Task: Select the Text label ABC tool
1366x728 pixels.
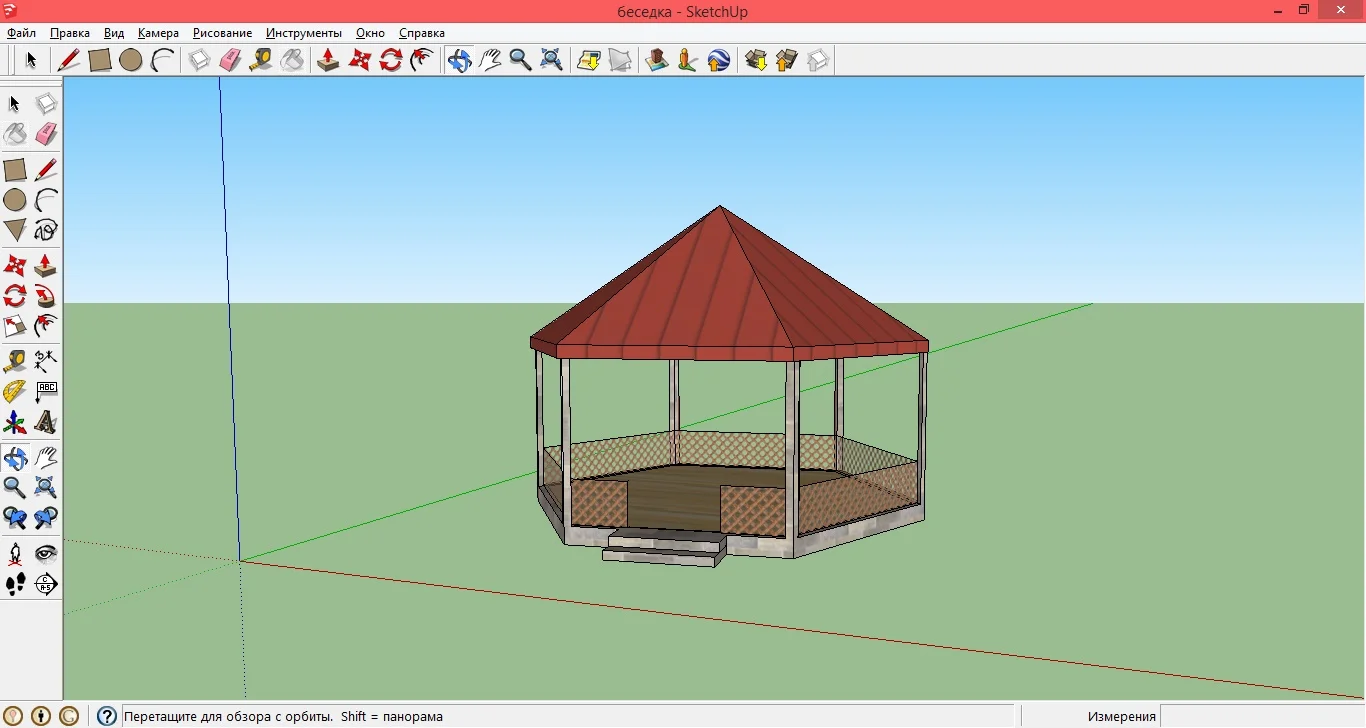Action: click(x=46, y=391)
